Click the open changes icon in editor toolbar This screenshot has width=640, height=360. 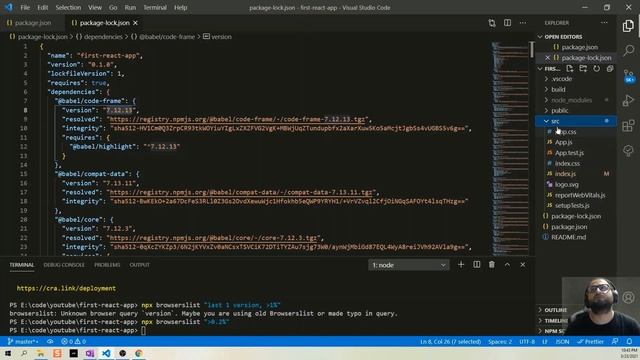tap(492, 23)
